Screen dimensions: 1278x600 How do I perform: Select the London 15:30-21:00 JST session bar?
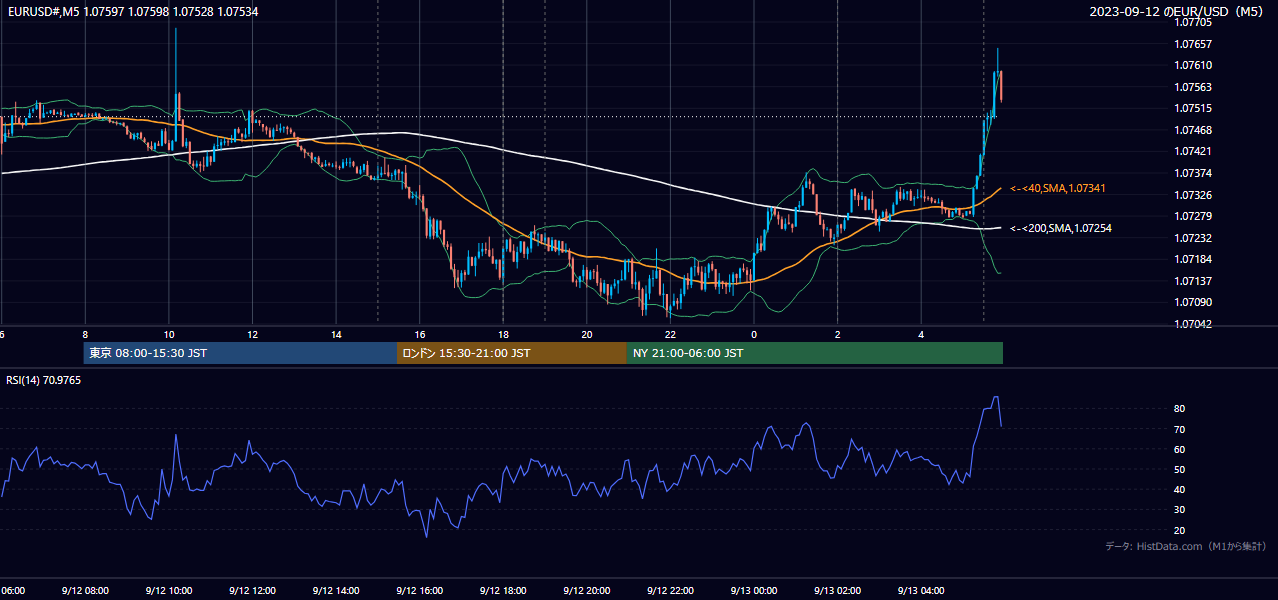coord(512,353)
